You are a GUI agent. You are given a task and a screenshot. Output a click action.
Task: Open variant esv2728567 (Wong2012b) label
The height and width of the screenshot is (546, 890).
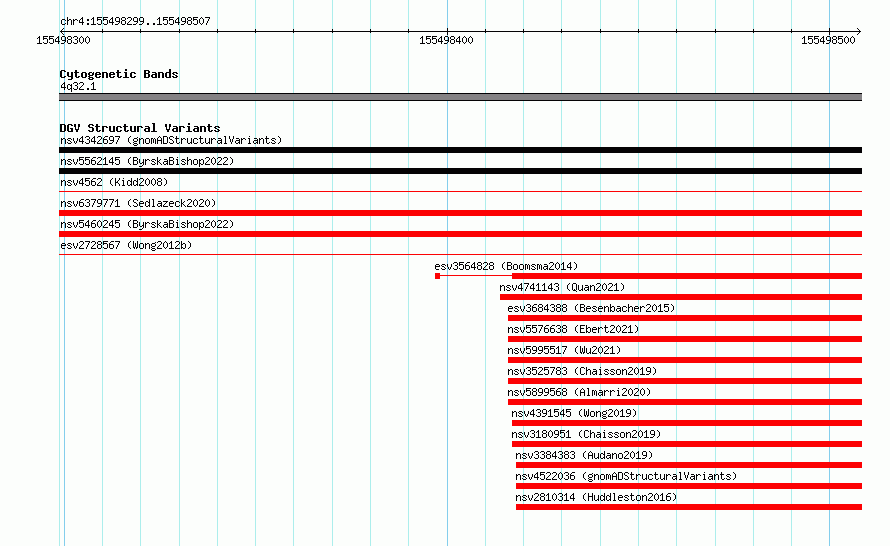pyautogui.click(x=126, y=245)
